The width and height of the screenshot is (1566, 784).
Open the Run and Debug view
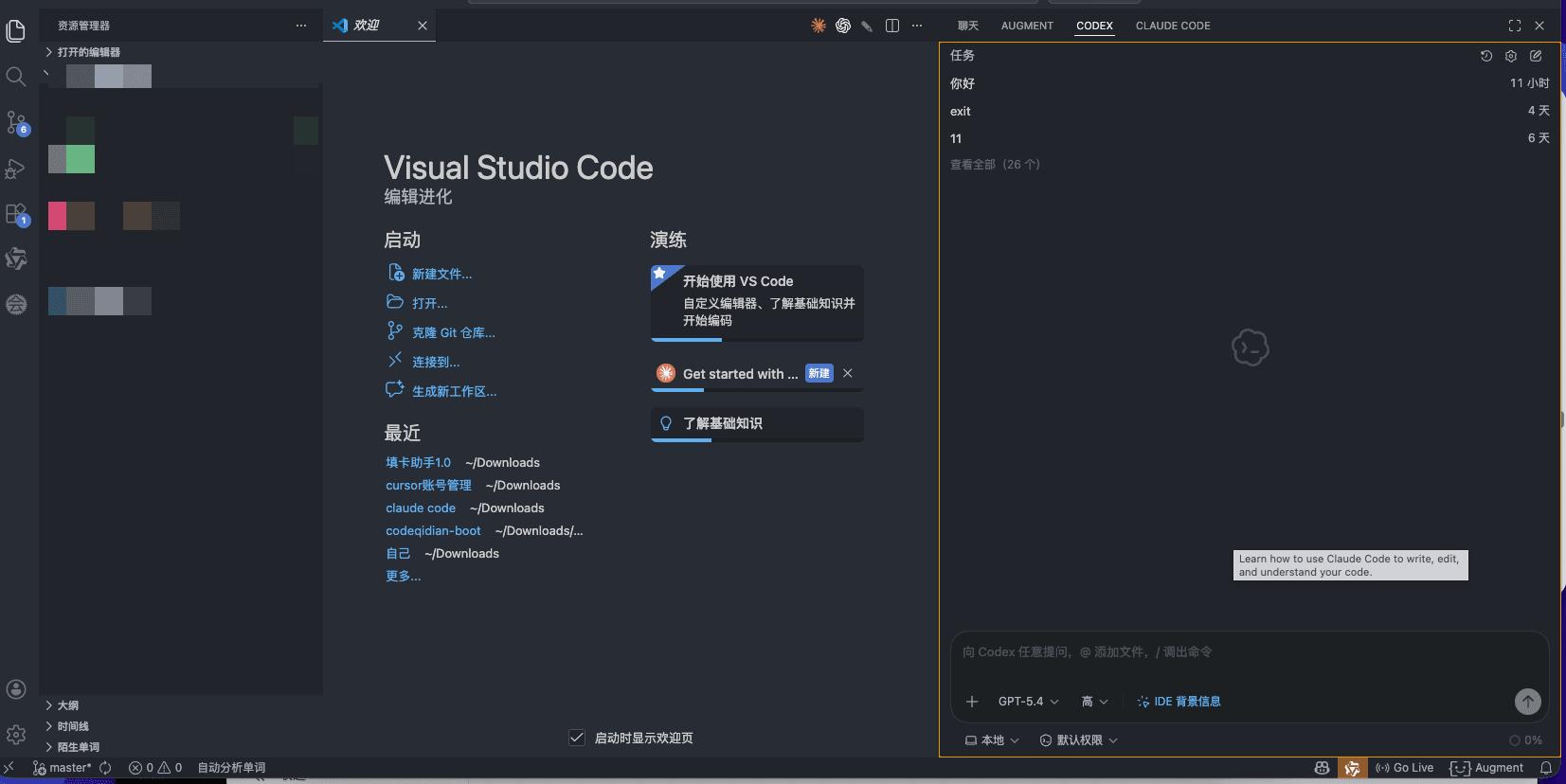coord(16,169)
